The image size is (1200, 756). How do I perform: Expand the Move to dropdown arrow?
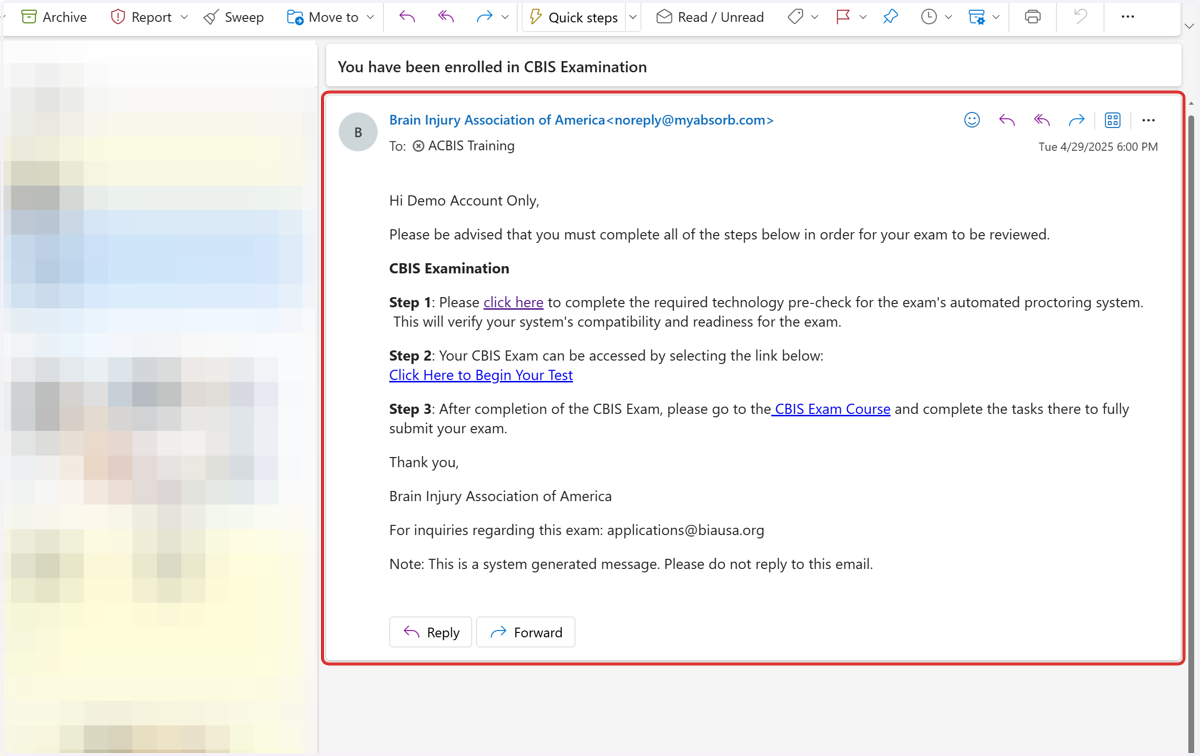[x=370, y=17]
